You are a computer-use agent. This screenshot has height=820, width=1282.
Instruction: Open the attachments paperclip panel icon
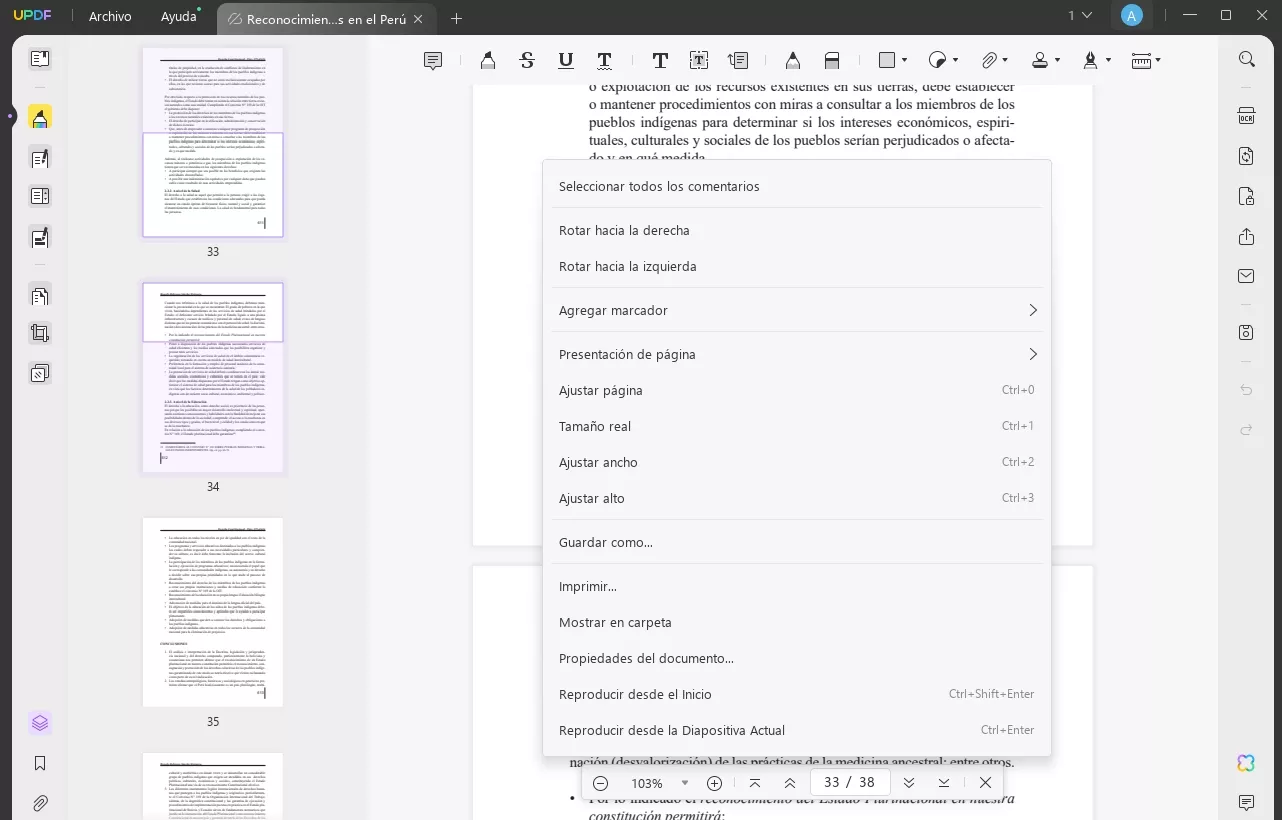pos(40,803)
